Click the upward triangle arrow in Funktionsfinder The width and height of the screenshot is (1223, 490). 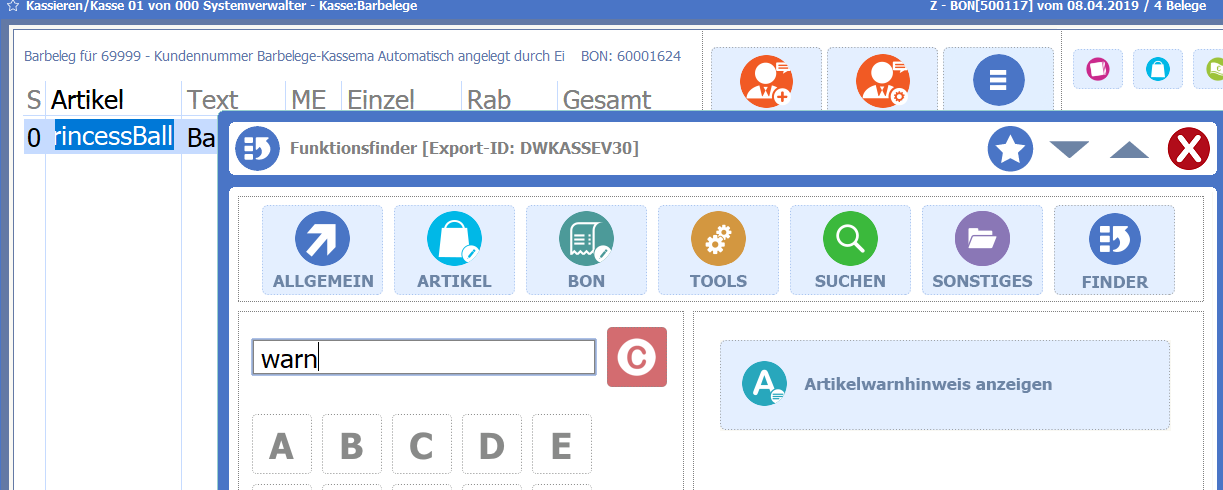(1129, 150)
